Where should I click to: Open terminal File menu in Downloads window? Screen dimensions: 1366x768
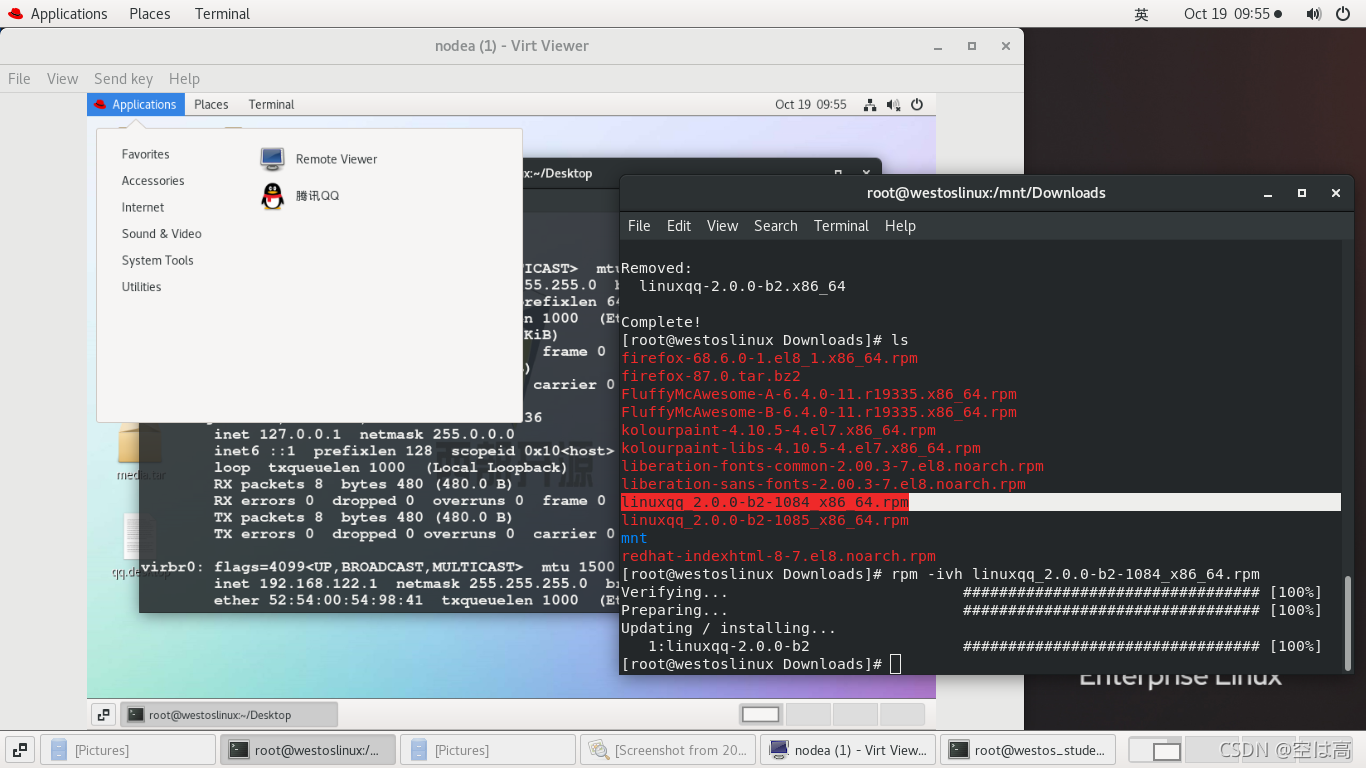tap(639, 226)
